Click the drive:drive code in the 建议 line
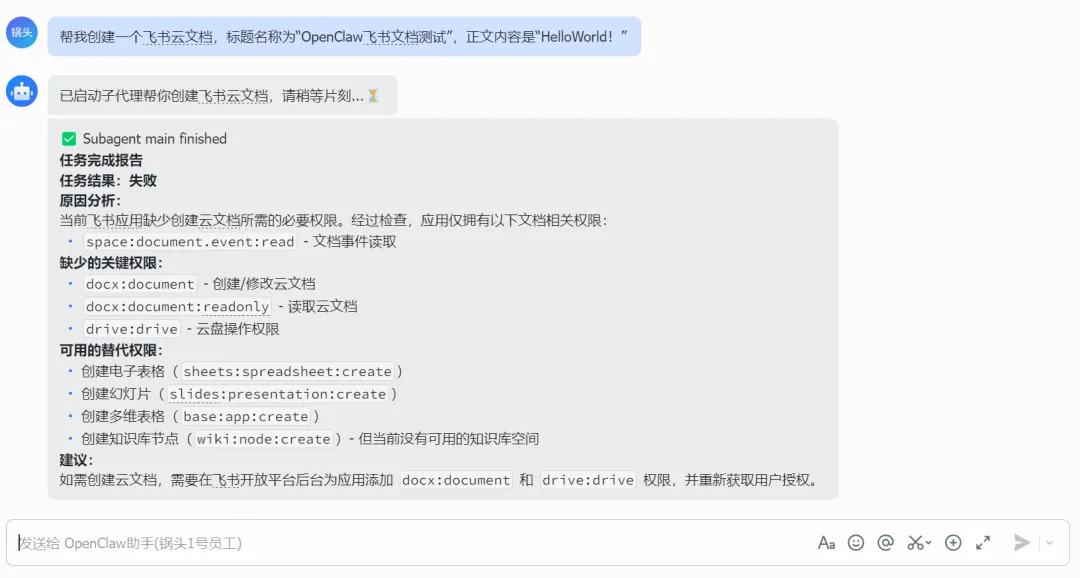The width and height of the screenshot is (1080, 578). [x=588, y=480]
